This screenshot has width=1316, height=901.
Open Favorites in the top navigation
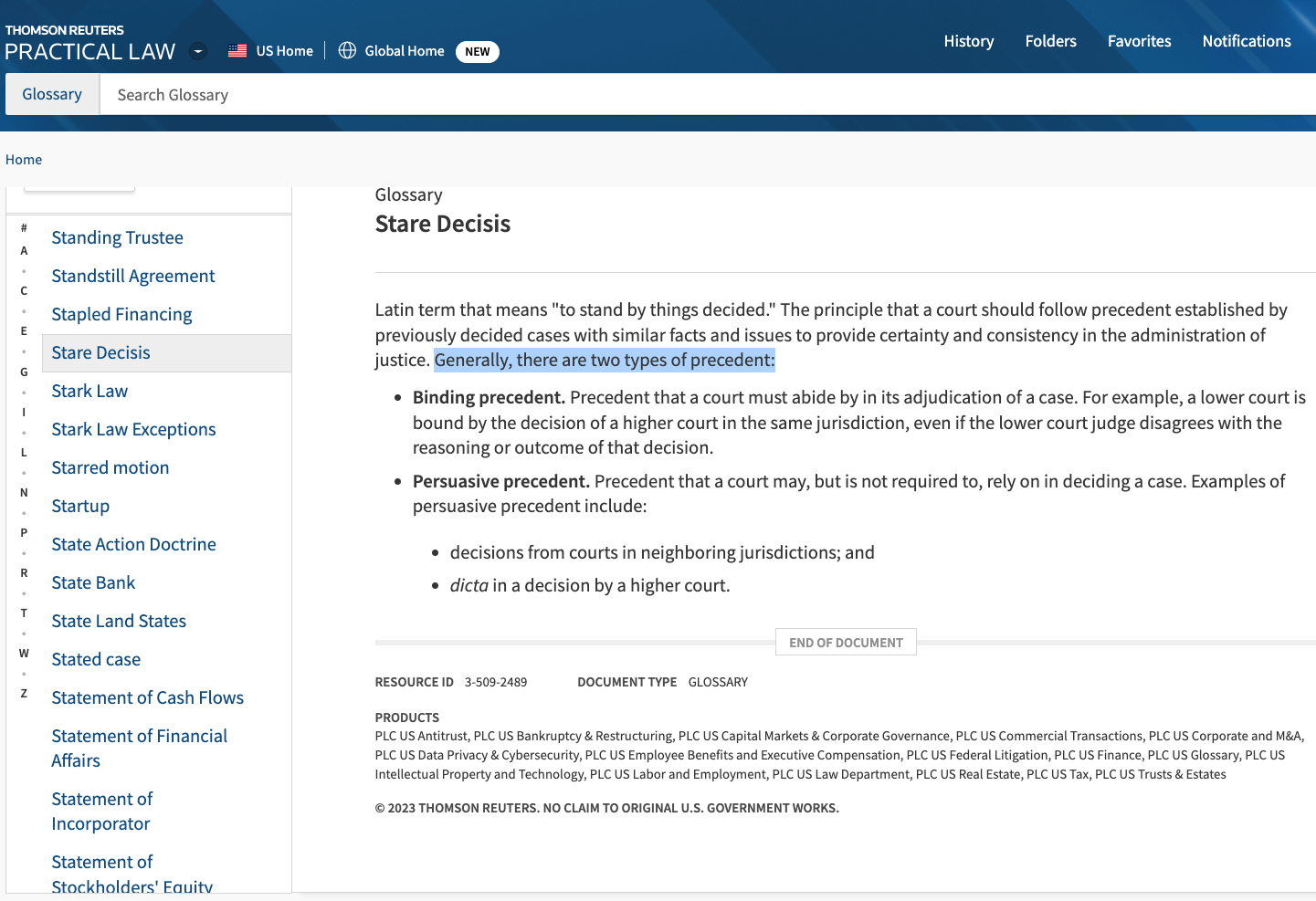1139,41
